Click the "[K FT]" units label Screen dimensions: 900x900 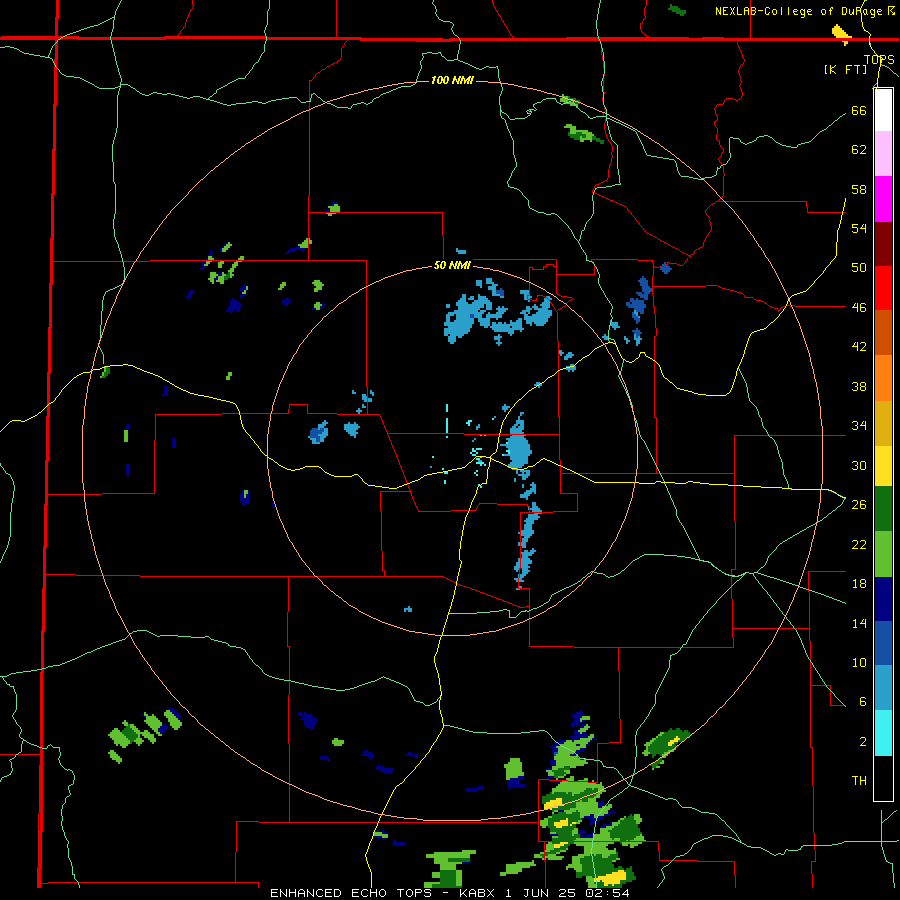(845, 69)
